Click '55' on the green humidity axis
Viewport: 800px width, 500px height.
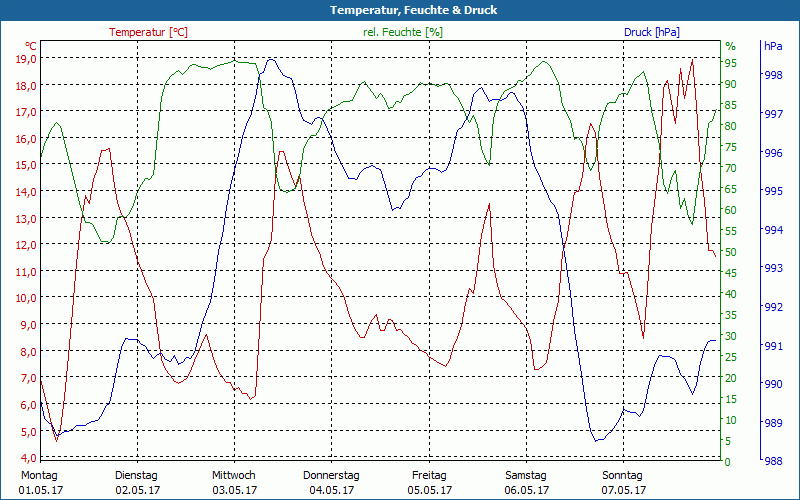[731, 232]
